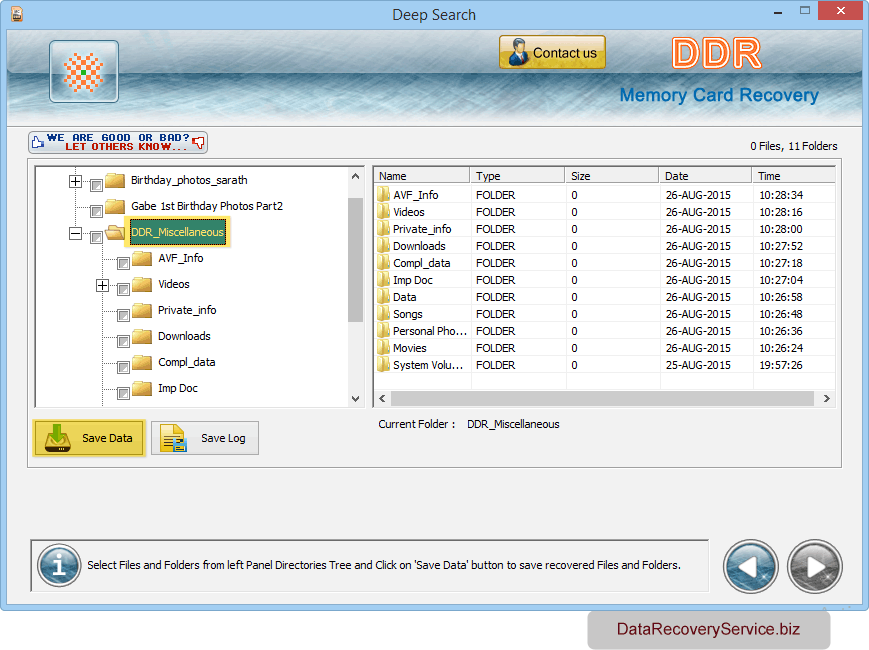Click Movies folder icon in file list
The width and height of the screenshot is (869, 650).
coord(383,348)
